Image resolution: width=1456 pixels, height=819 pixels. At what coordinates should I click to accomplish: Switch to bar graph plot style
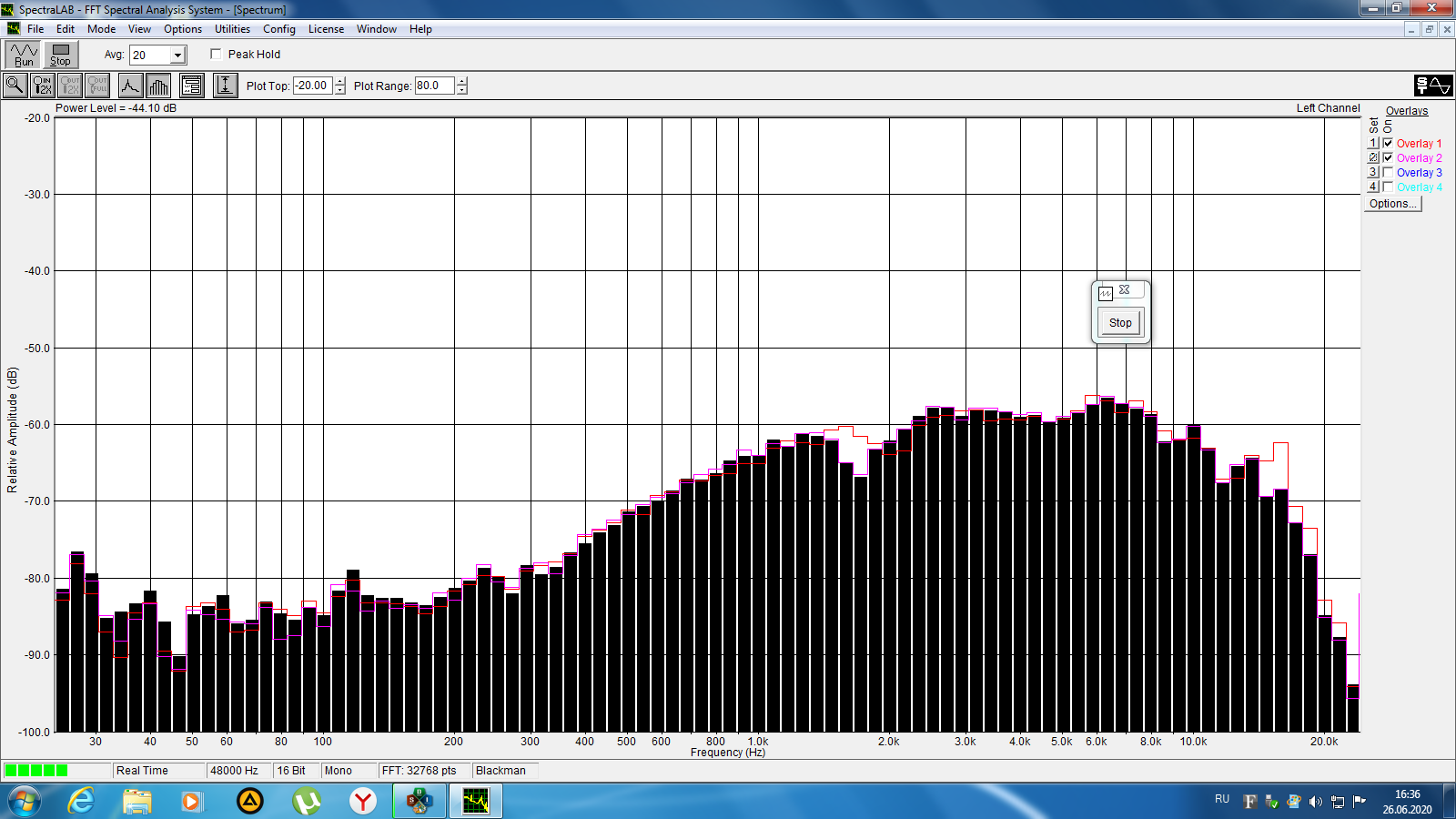pyautogui.click(x=158, y=86)
